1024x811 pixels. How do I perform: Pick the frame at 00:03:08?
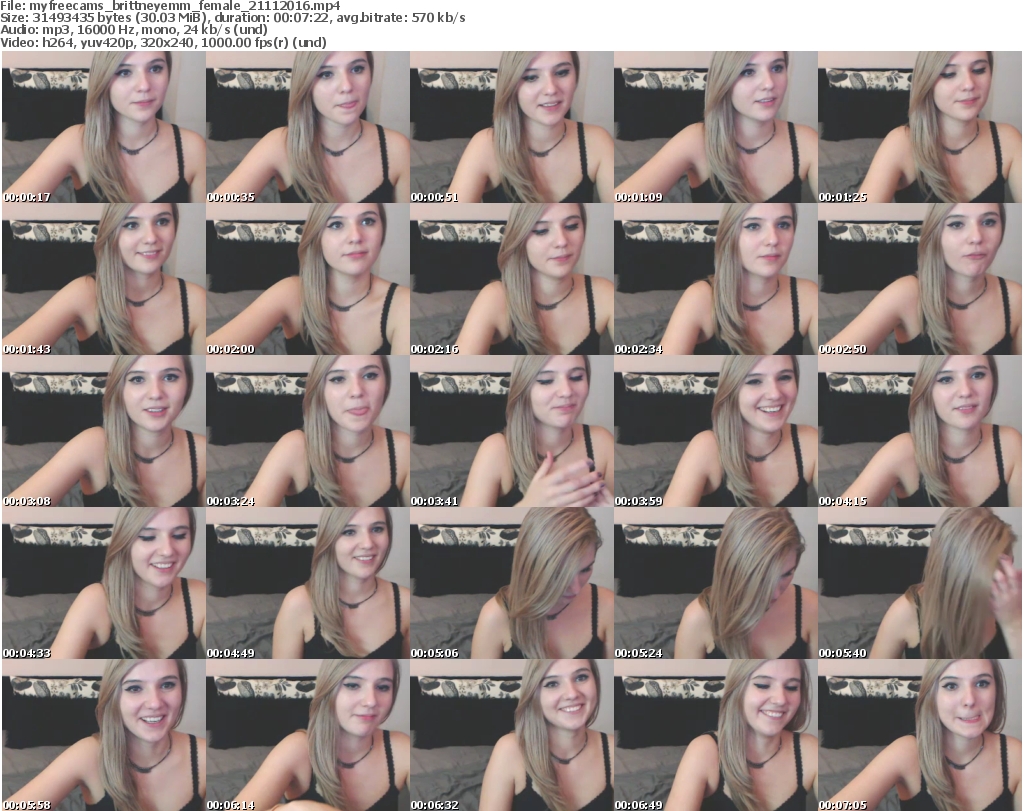click(104, 431)
